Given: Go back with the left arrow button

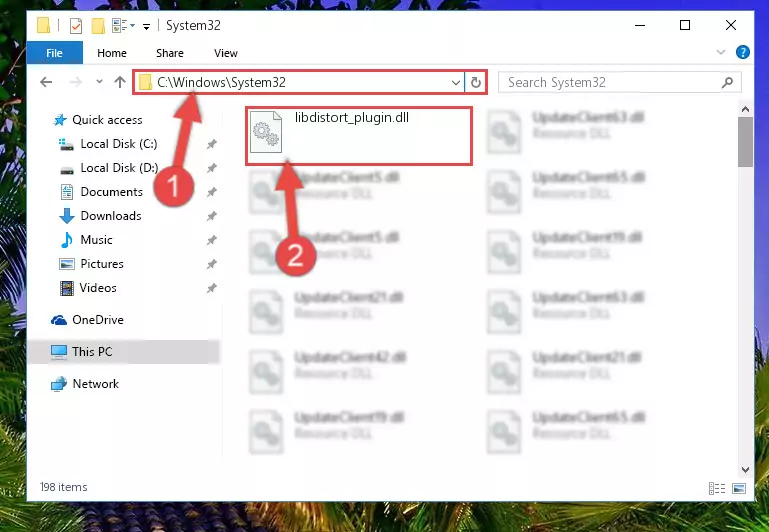Looking at the screenshot, I should 46,82.
